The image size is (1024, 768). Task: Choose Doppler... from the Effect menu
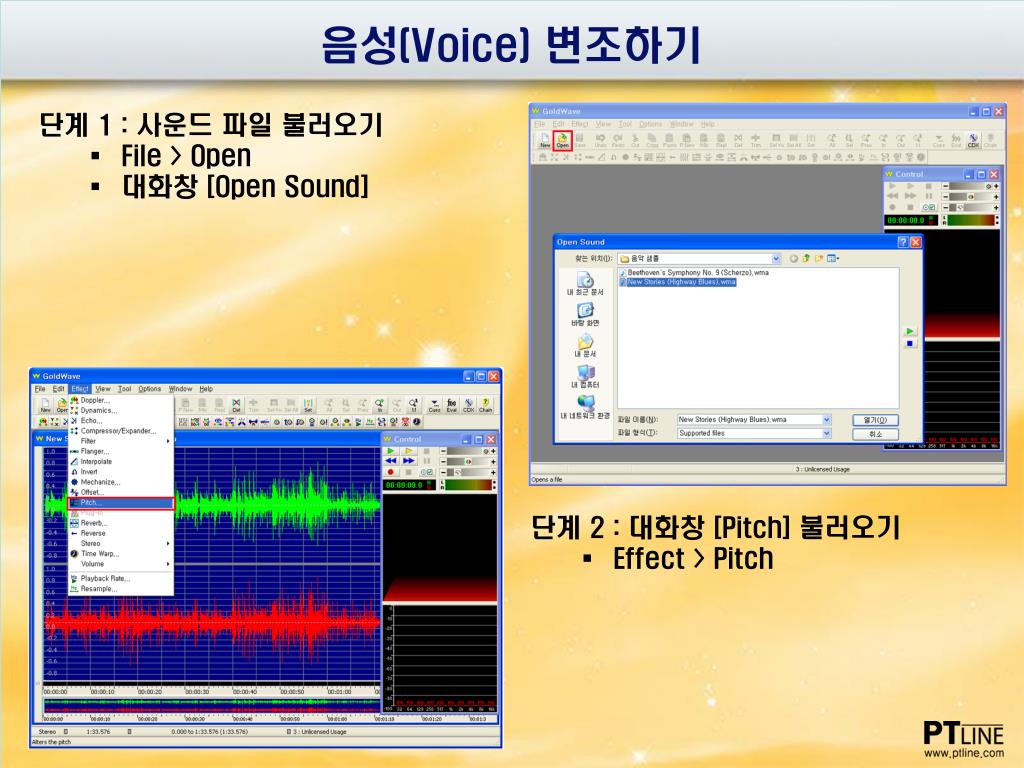coord(120,400)
